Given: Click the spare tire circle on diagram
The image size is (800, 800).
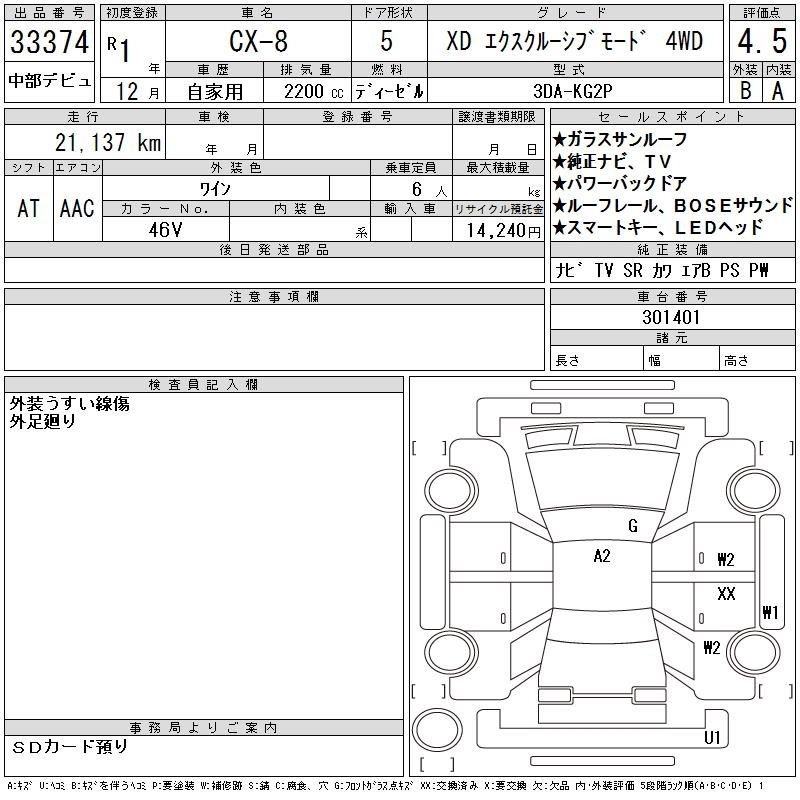Looking at the screenshot, I should click(437, 730).
